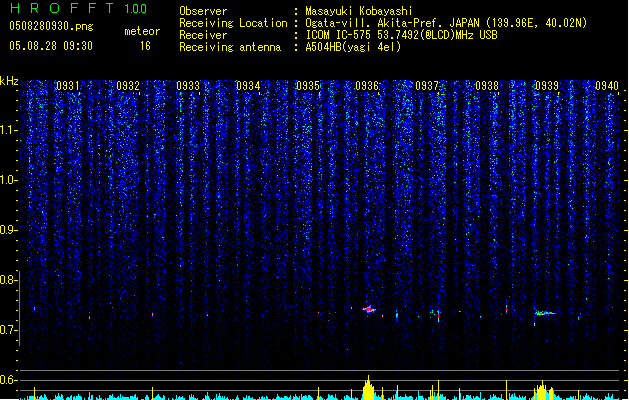The image size is (629, 400).
Task: Click the 0.8 kHz axis tick label
Action: [9, 280]
